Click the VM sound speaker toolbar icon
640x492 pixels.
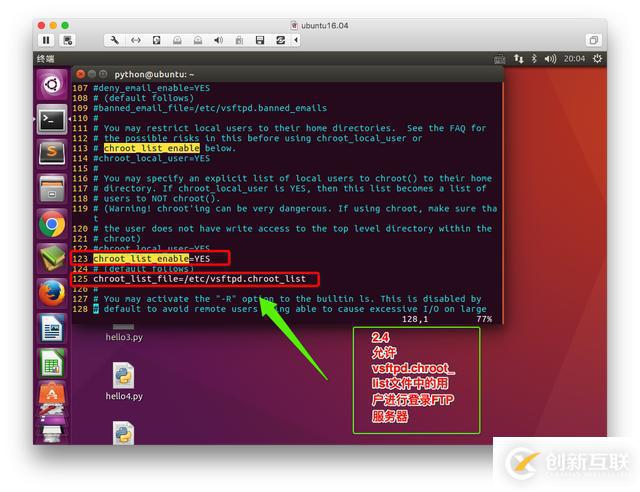tap(219, 40)
